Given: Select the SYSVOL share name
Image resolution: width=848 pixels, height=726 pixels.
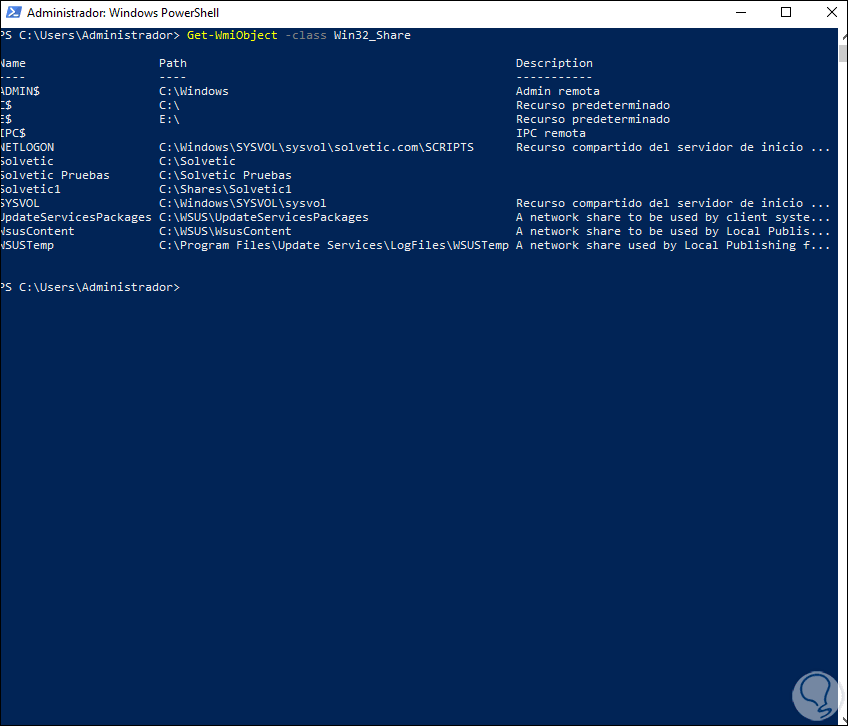Looking at the screenshot, I should [20, 202].
